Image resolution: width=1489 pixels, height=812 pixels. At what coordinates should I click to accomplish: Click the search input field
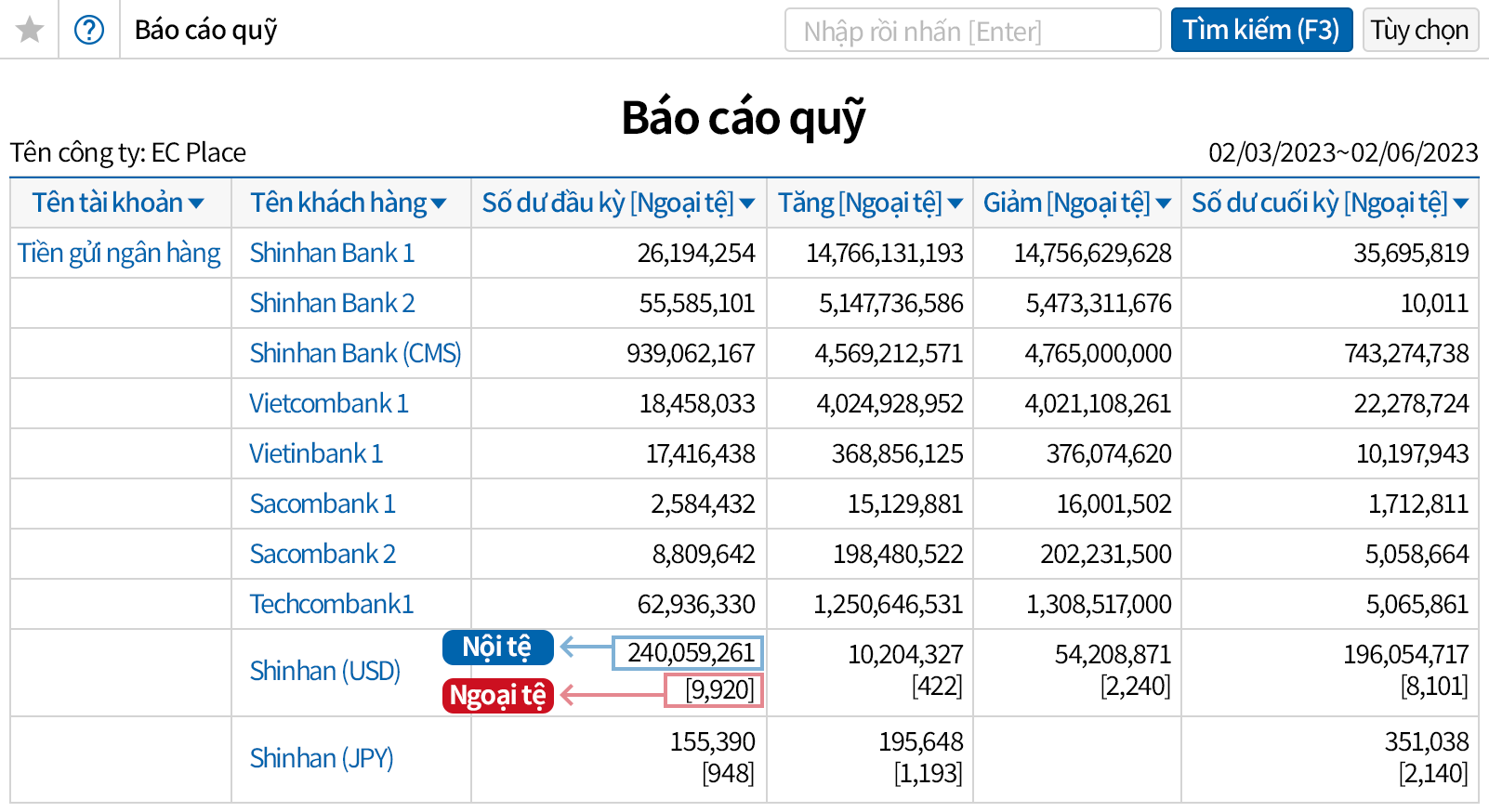pos(971,31)
